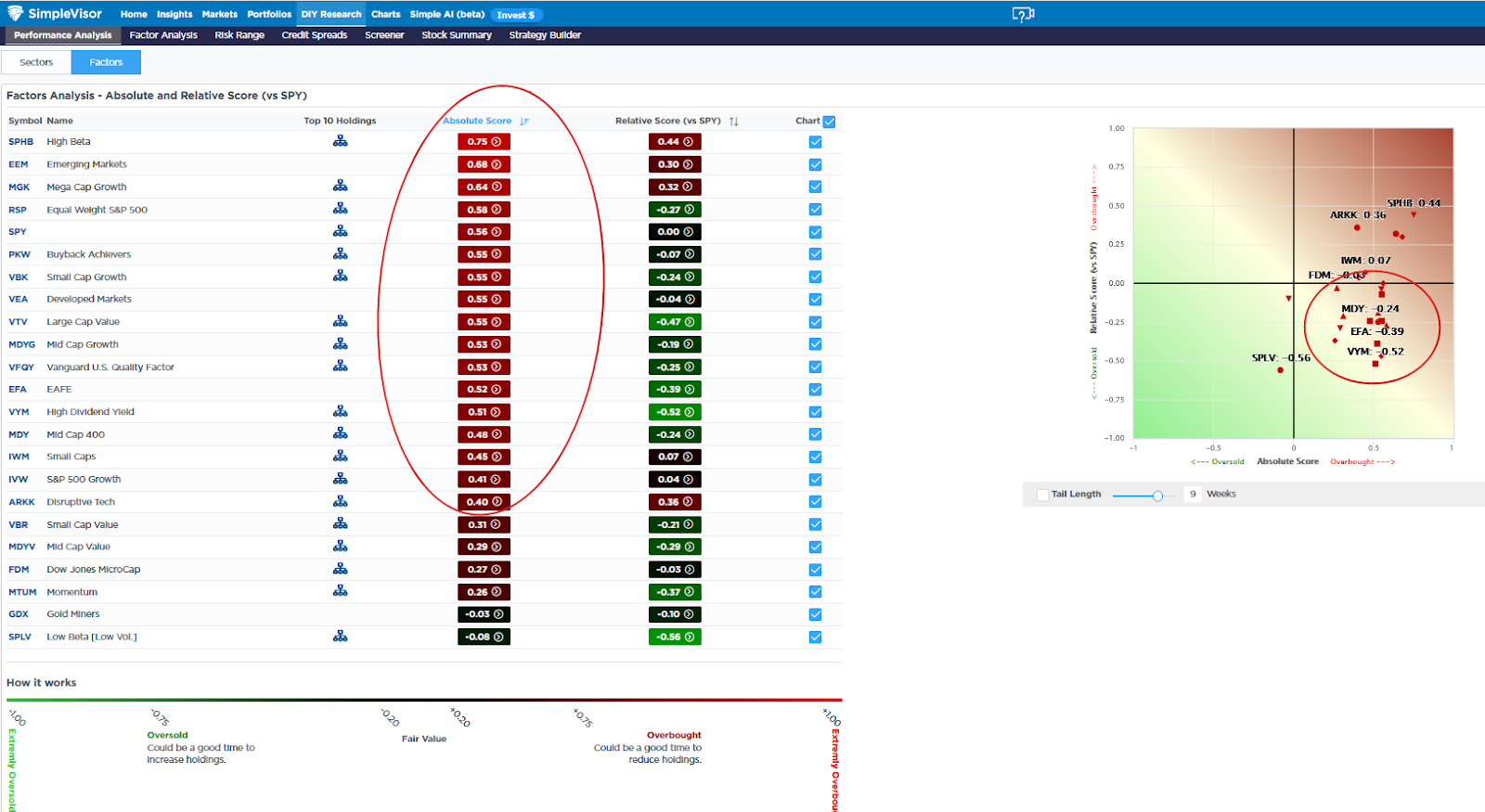The width and height of the screenshot is (1485, 812).
Task: Adjust the Tail Length slider handle
Action: coord(1157,496)
